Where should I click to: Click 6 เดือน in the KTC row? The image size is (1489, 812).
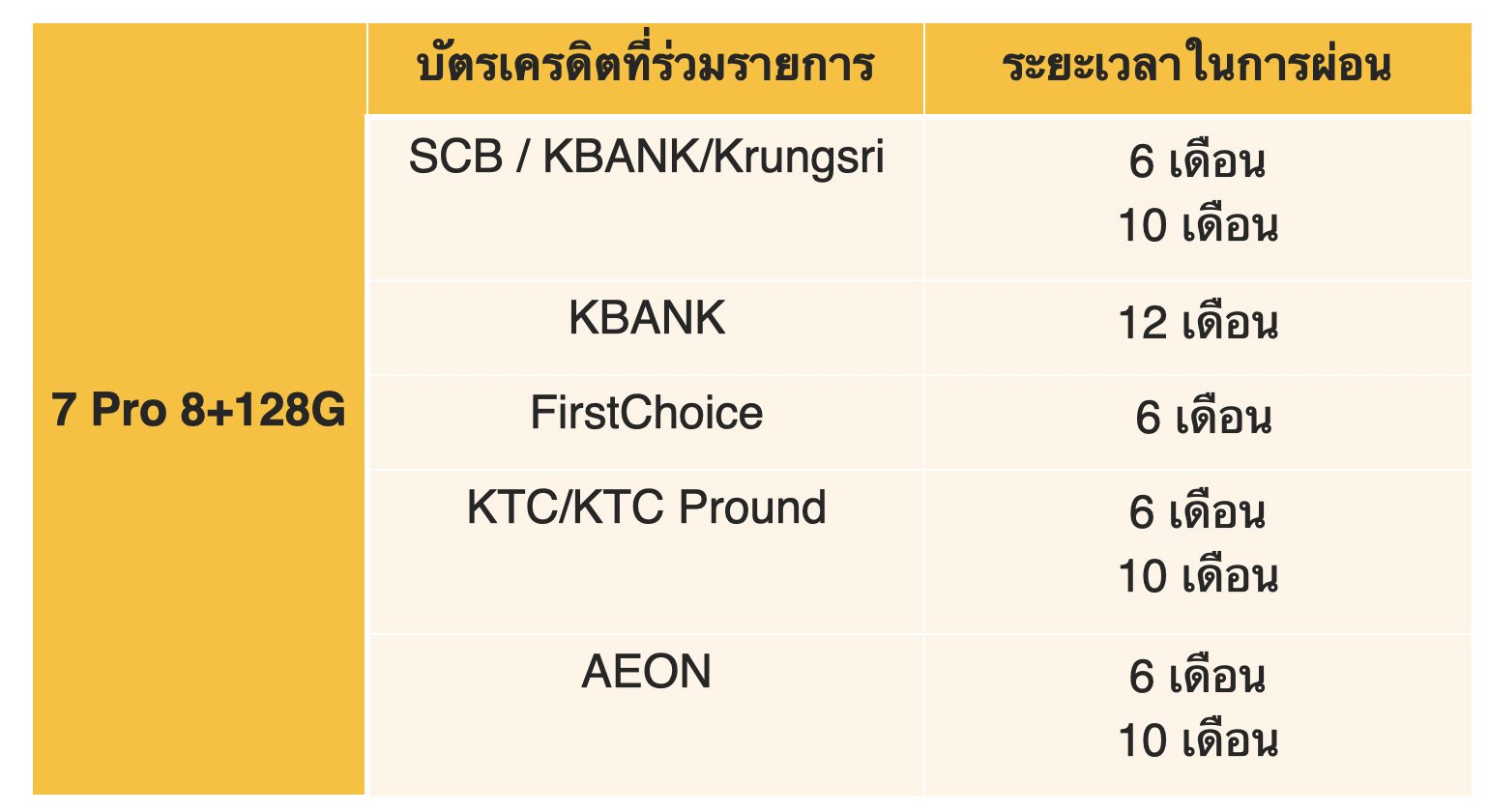point(1197,512)
